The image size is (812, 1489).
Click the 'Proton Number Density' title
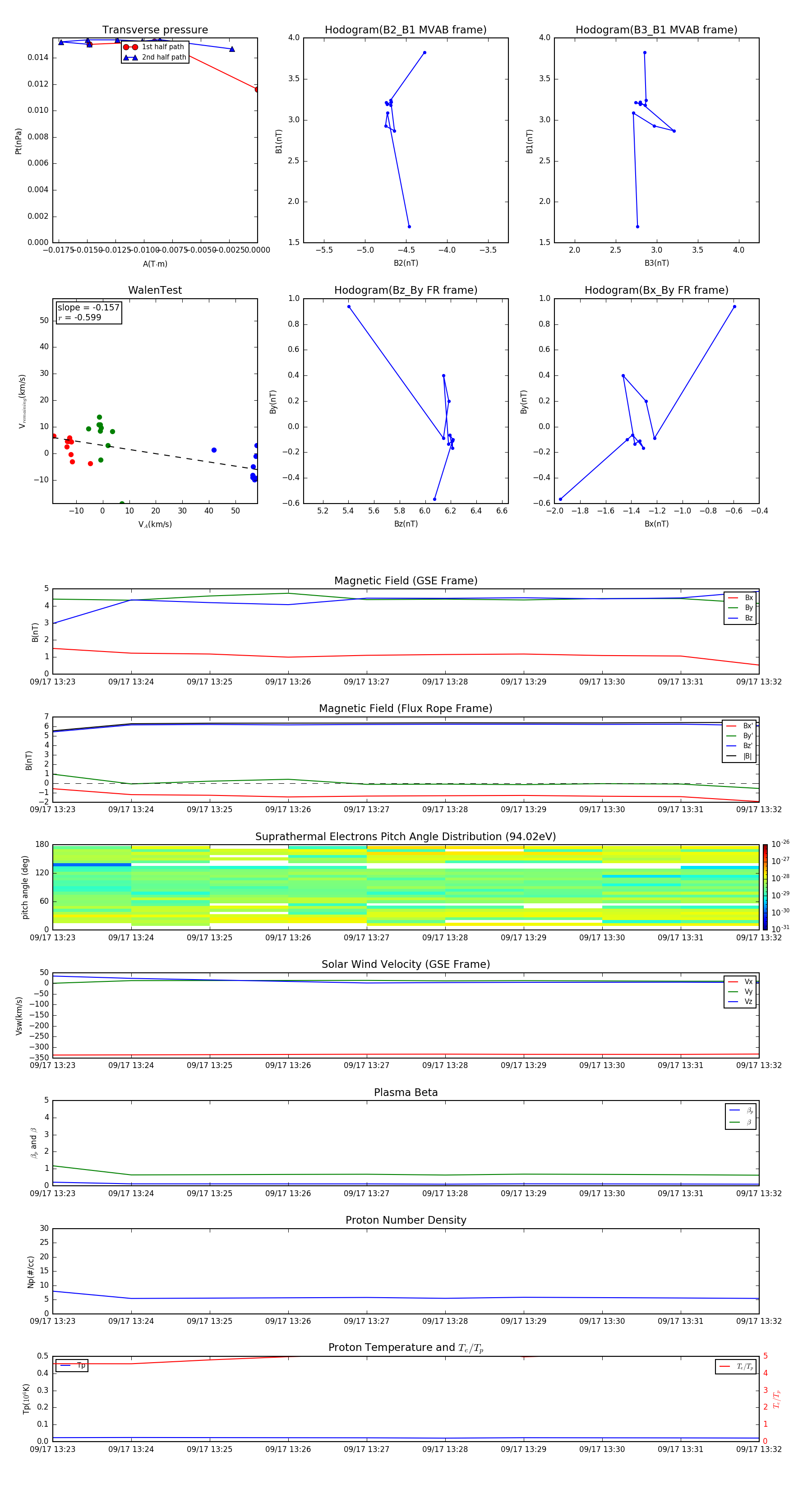coord(406,1220)
